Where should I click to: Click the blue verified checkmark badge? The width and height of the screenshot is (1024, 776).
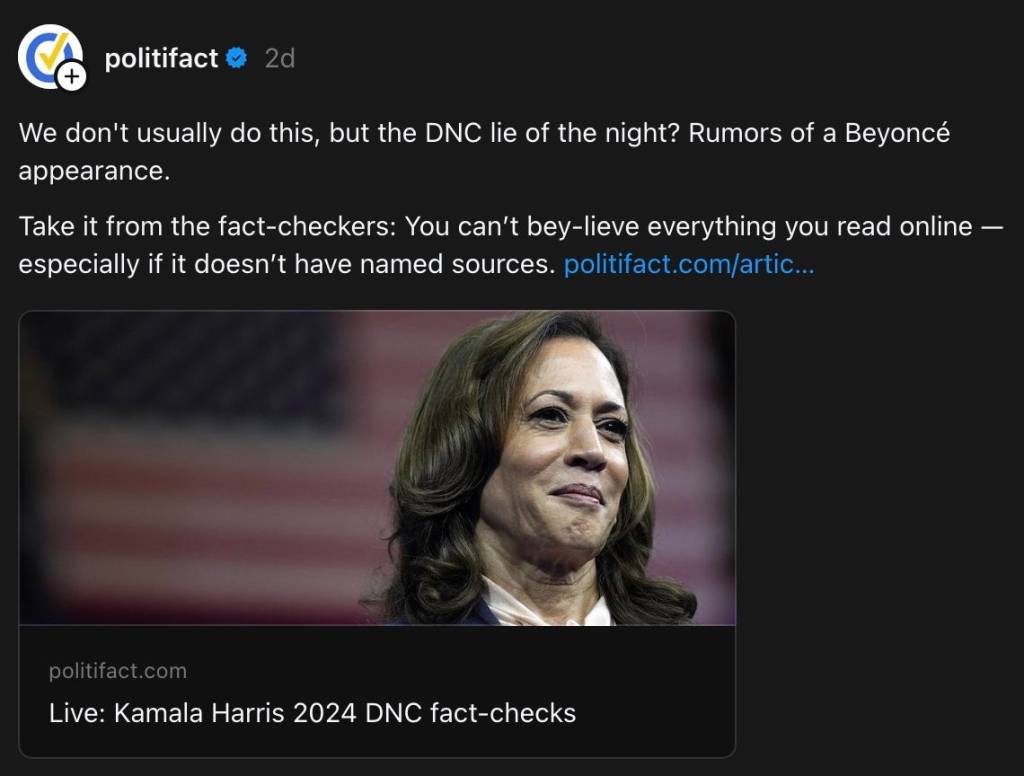click(x=237, y=59)
